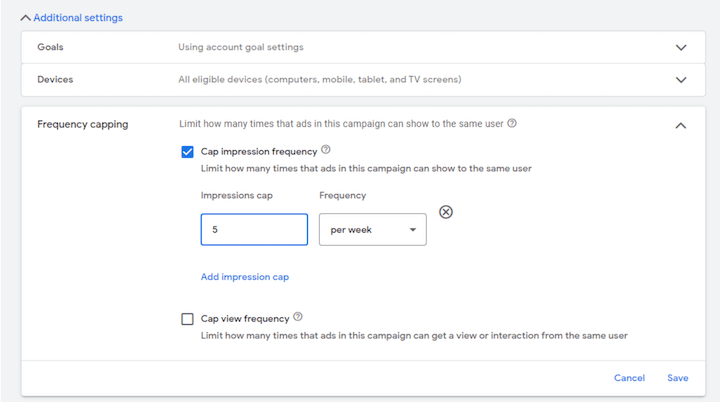Screen dimensions: 720x402
Task: Collapse the Frequency capping section chevron
Action: coord(681,125)
